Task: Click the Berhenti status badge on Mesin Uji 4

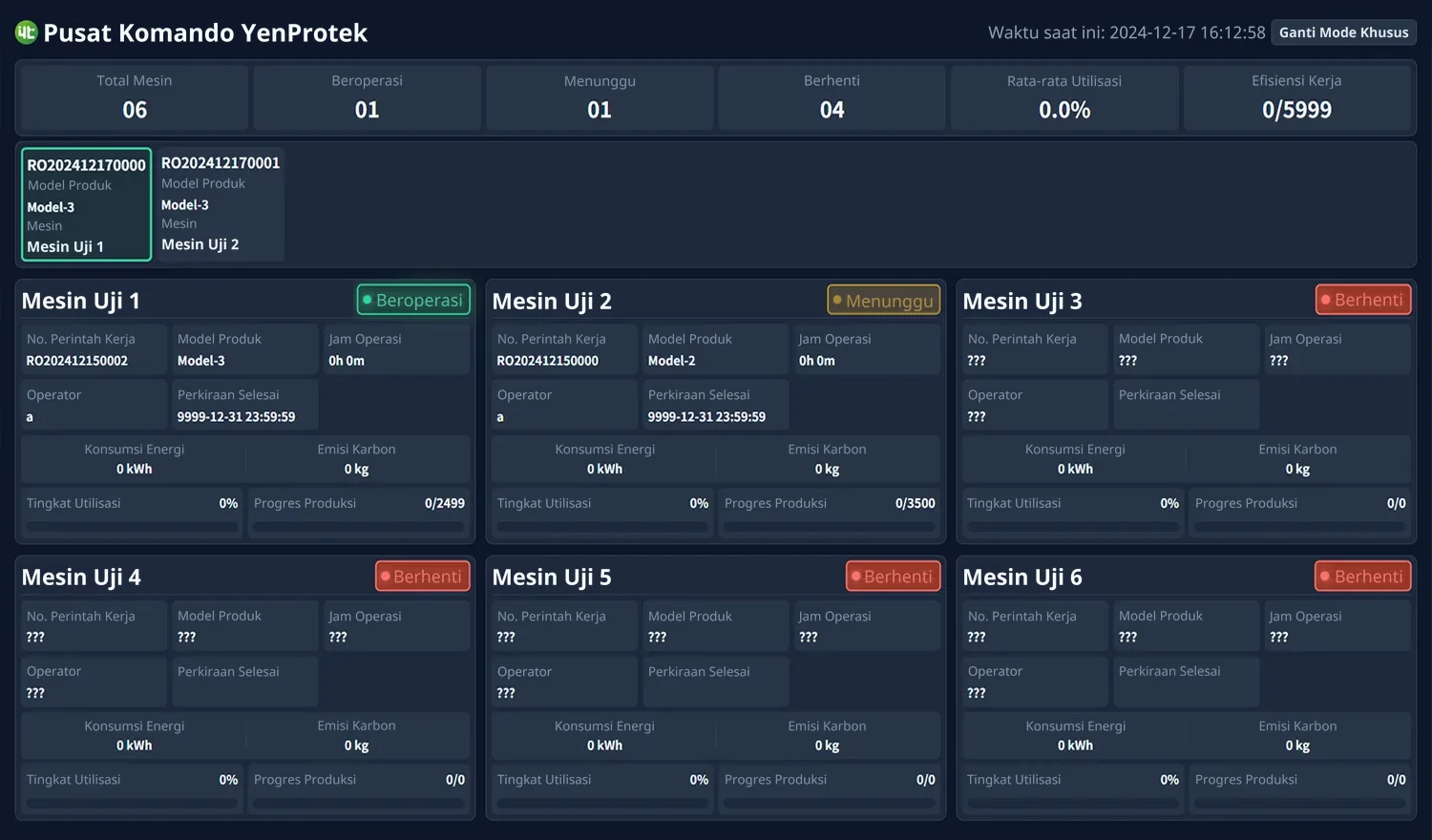Action: point(423,577)
